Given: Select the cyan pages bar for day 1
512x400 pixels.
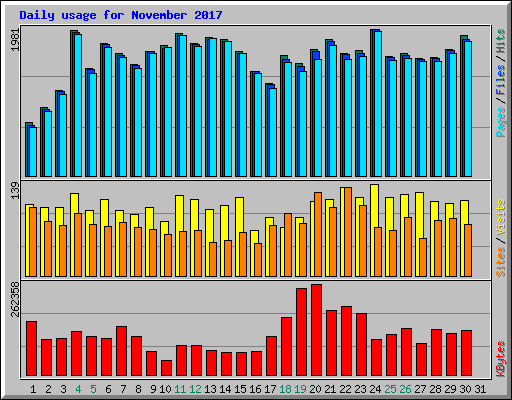Looking at the screenshot, I should point(33,152).
